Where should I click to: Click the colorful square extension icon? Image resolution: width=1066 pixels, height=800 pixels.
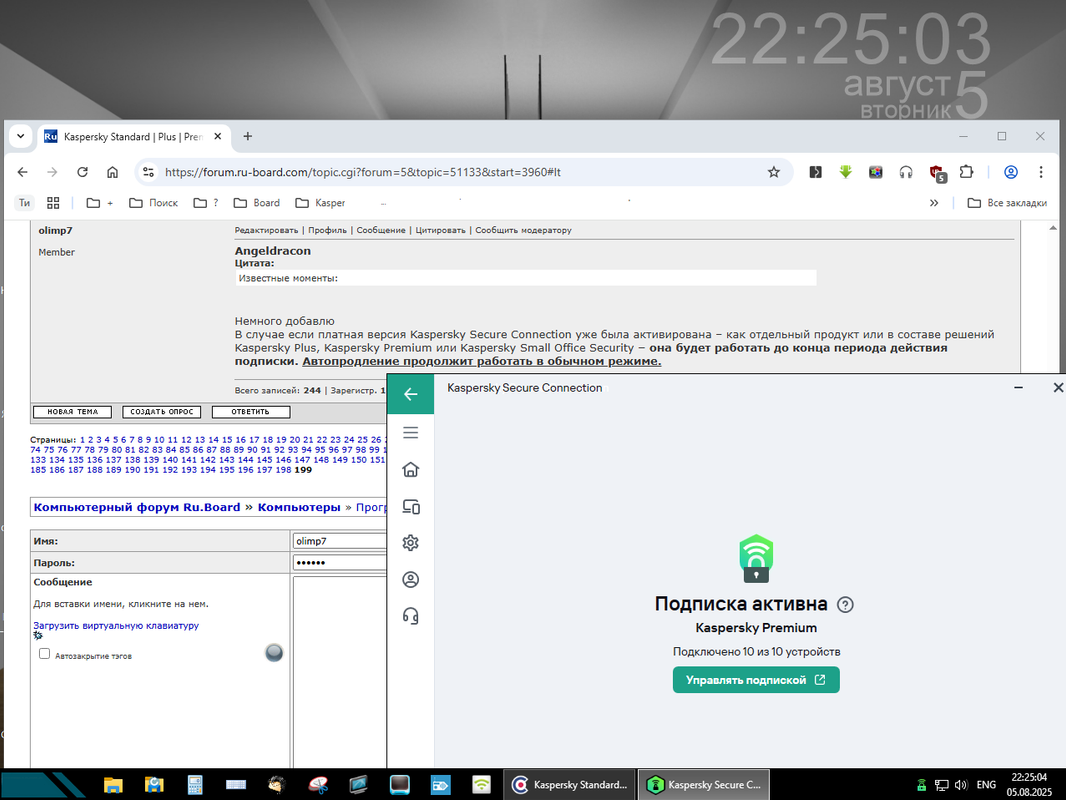(876, 172)
